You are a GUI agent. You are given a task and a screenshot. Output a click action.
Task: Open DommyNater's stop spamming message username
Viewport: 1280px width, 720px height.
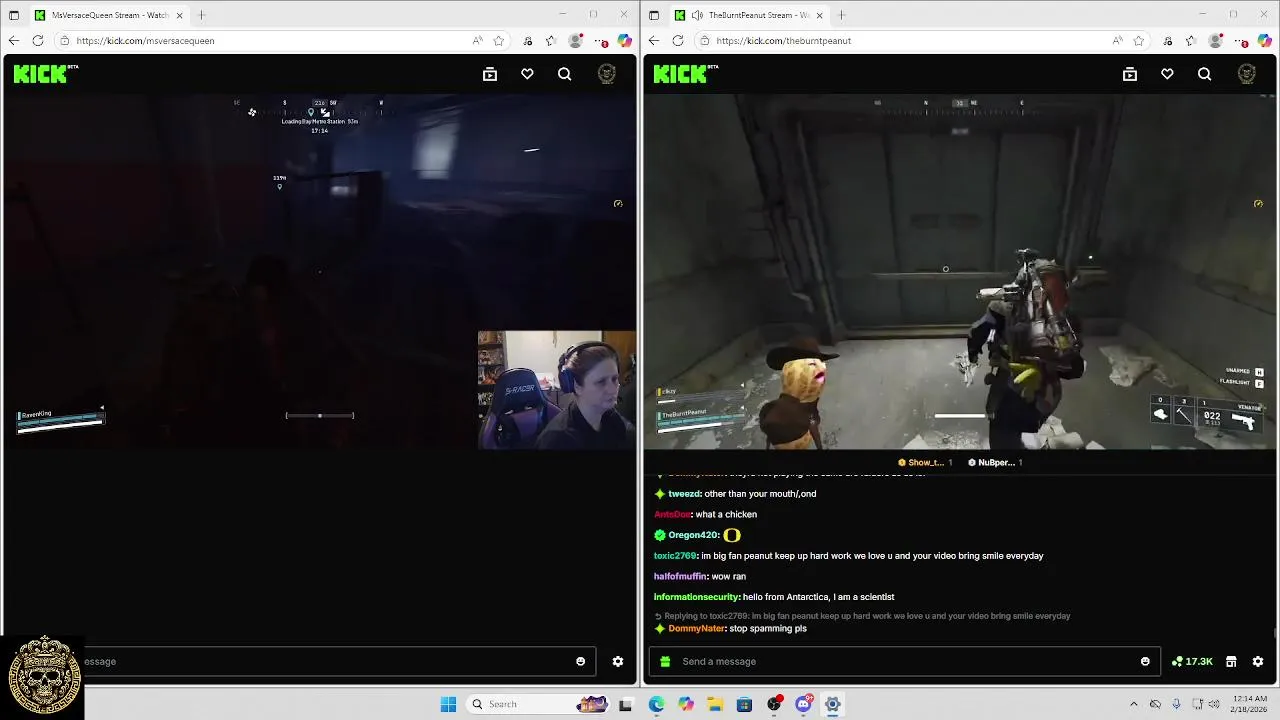point(696,628)
